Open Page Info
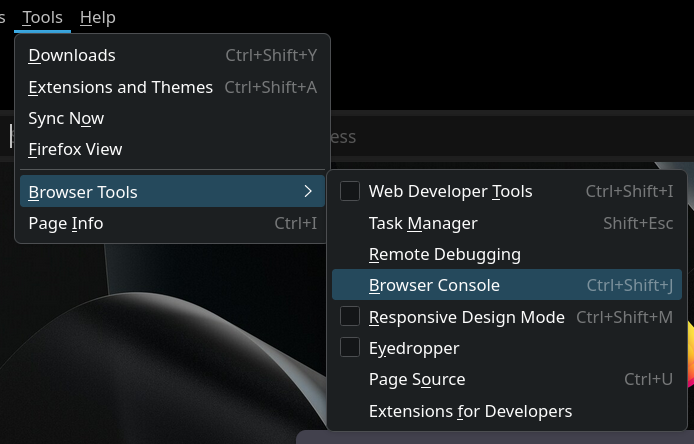 click(x=172, y=223)
